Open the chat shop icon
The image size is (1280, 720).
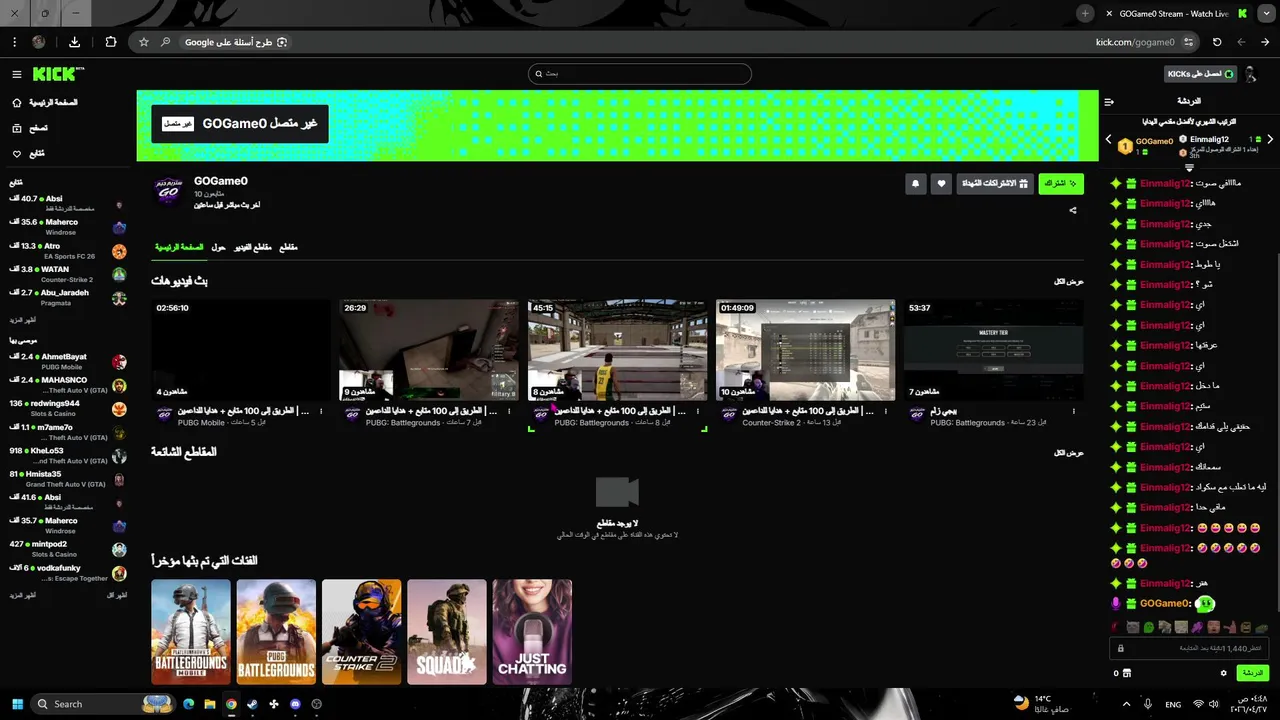click(1127, 673)
